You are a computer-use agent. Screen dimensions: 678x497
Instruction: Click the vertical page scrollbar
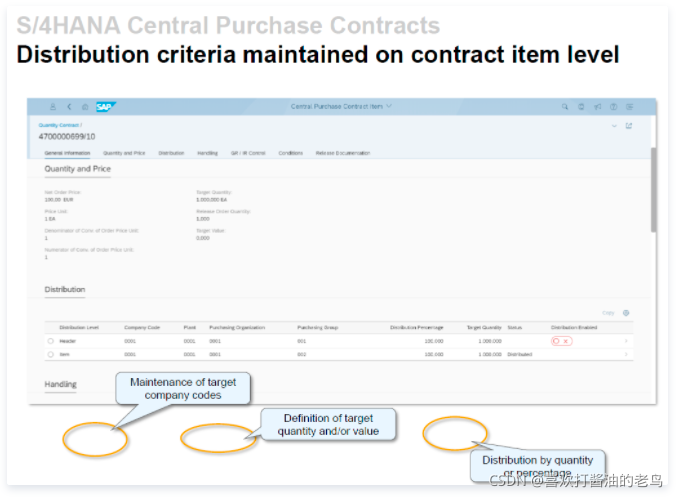[653, 189]
